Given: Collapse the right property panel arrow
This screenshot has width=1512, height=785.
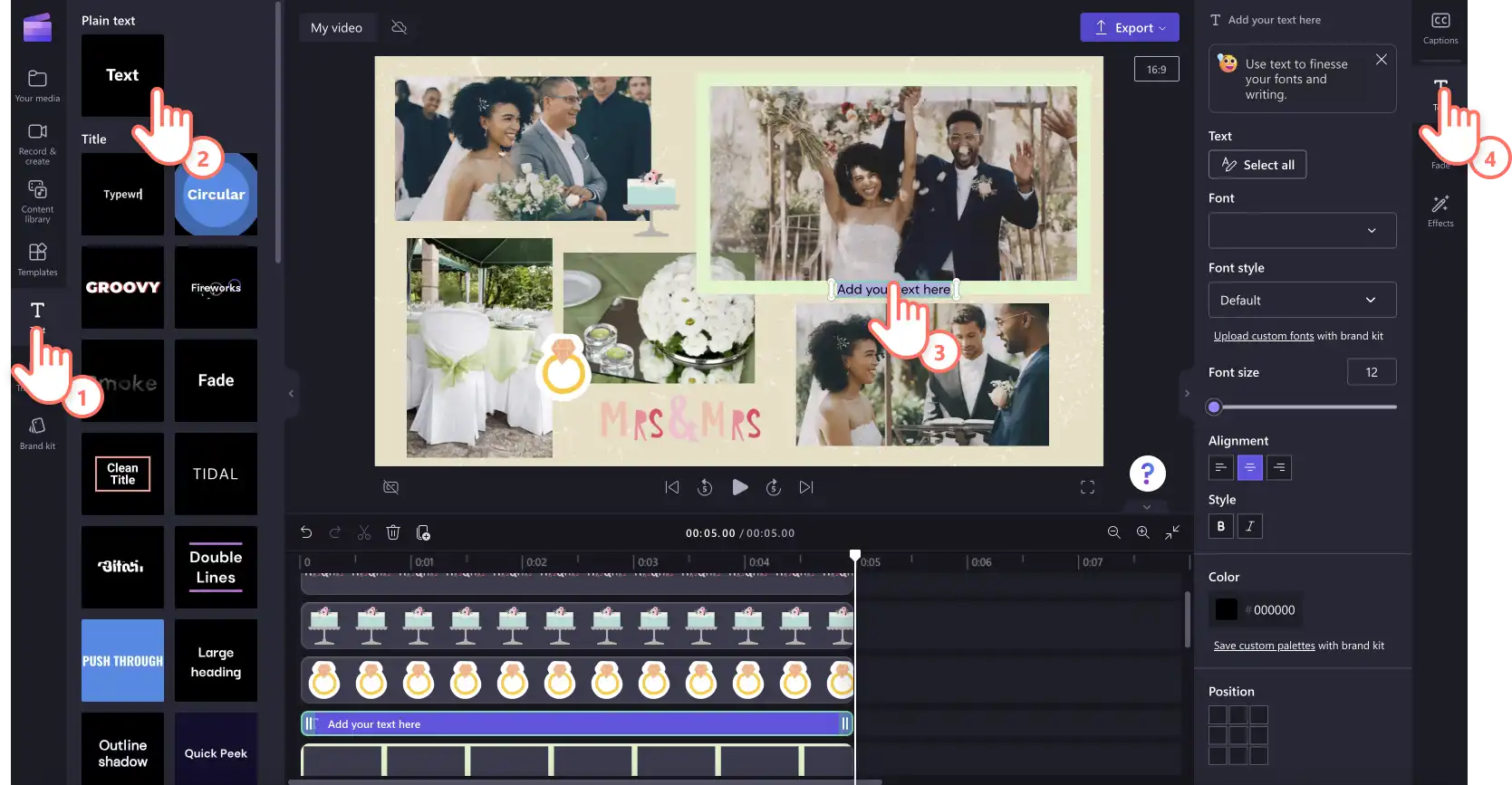Looking at the screenshot, I should pos(1187,393).
